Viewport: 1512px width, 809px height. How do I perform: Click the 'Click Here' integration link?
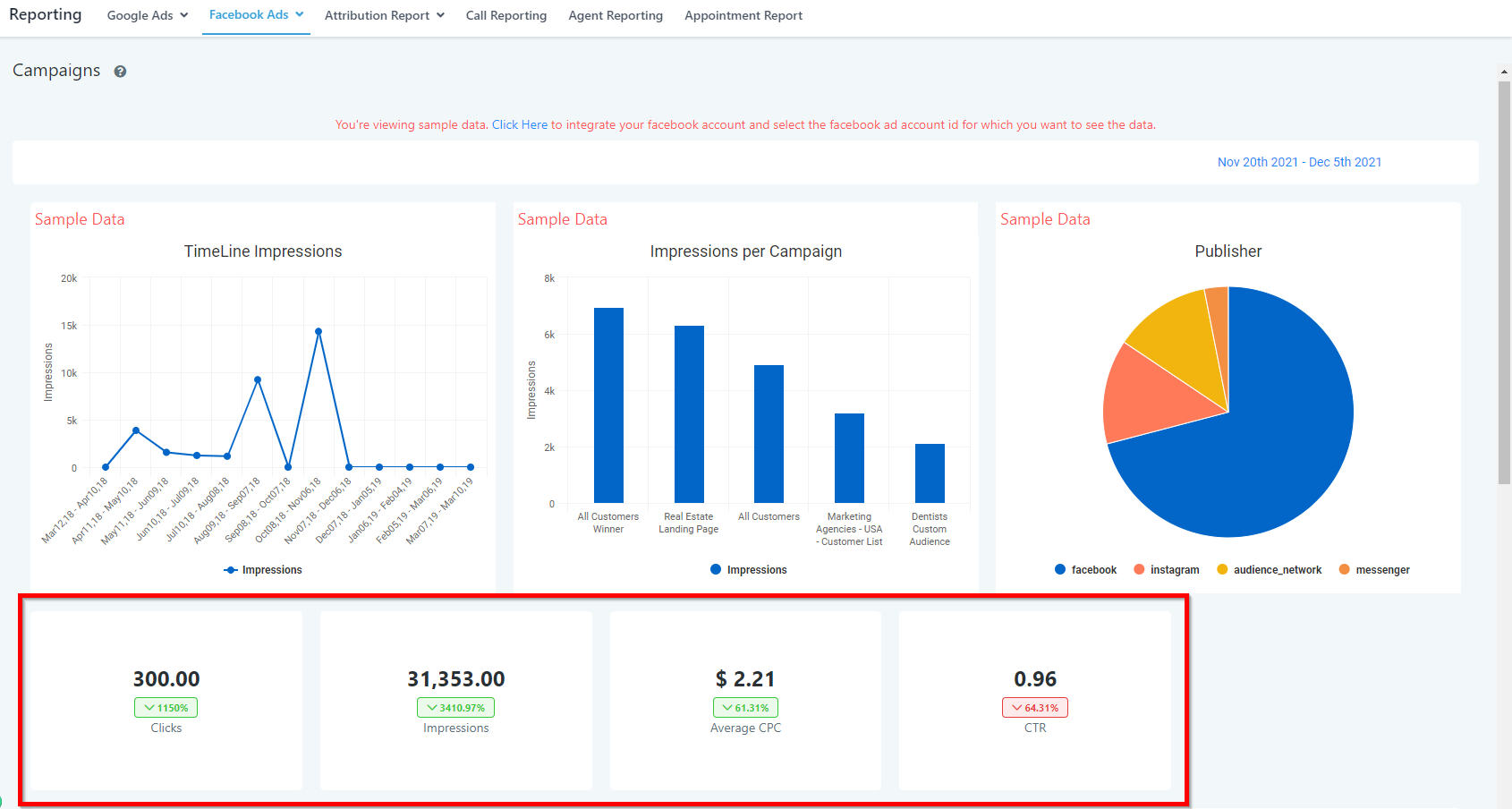[x=519, y=125]
